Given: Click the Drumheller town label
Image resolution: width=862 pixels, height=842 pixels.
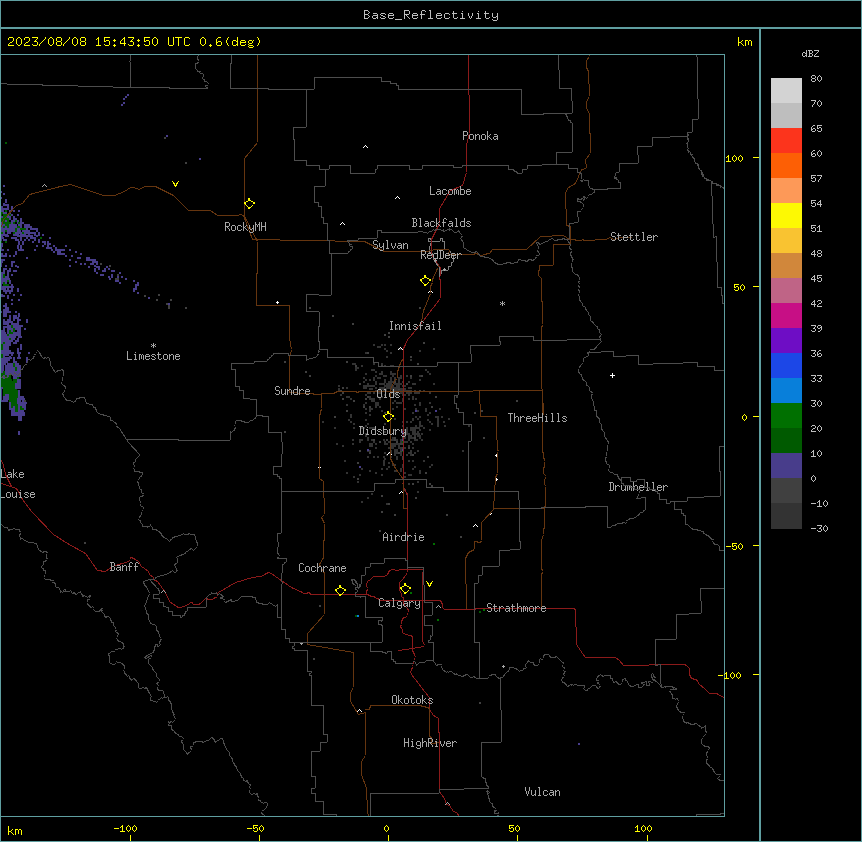Looking at the screenshot, I should pyautogui.click(x=638, y=487).
